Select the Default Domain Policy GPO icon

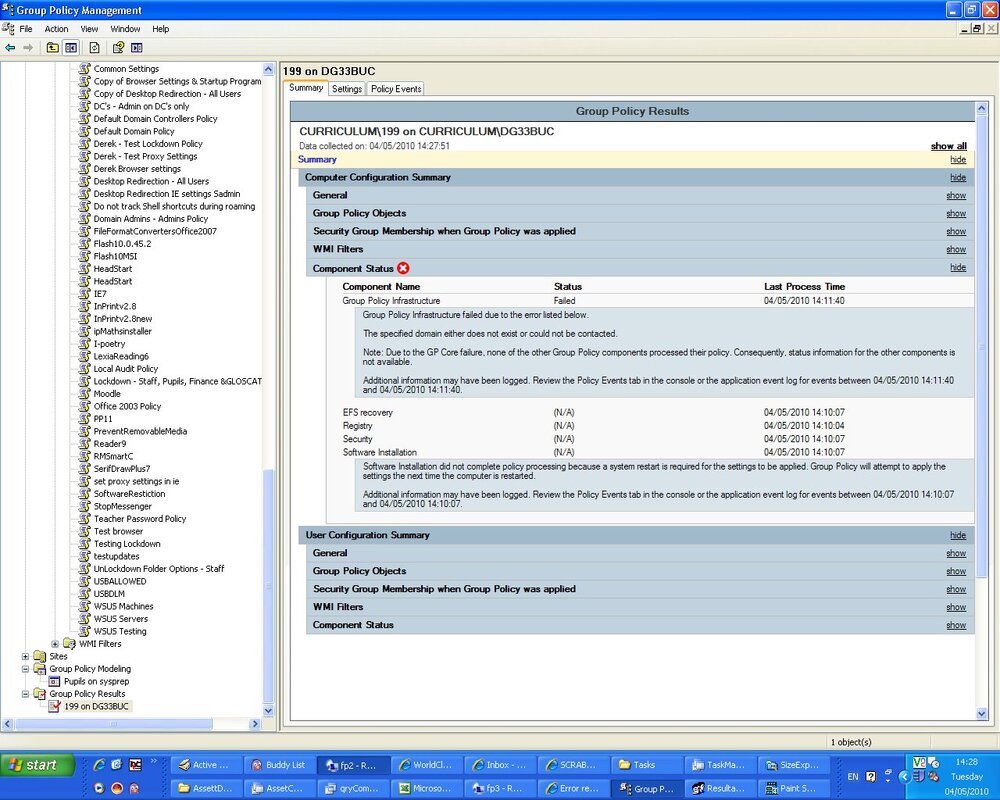[x=84, y=131]
